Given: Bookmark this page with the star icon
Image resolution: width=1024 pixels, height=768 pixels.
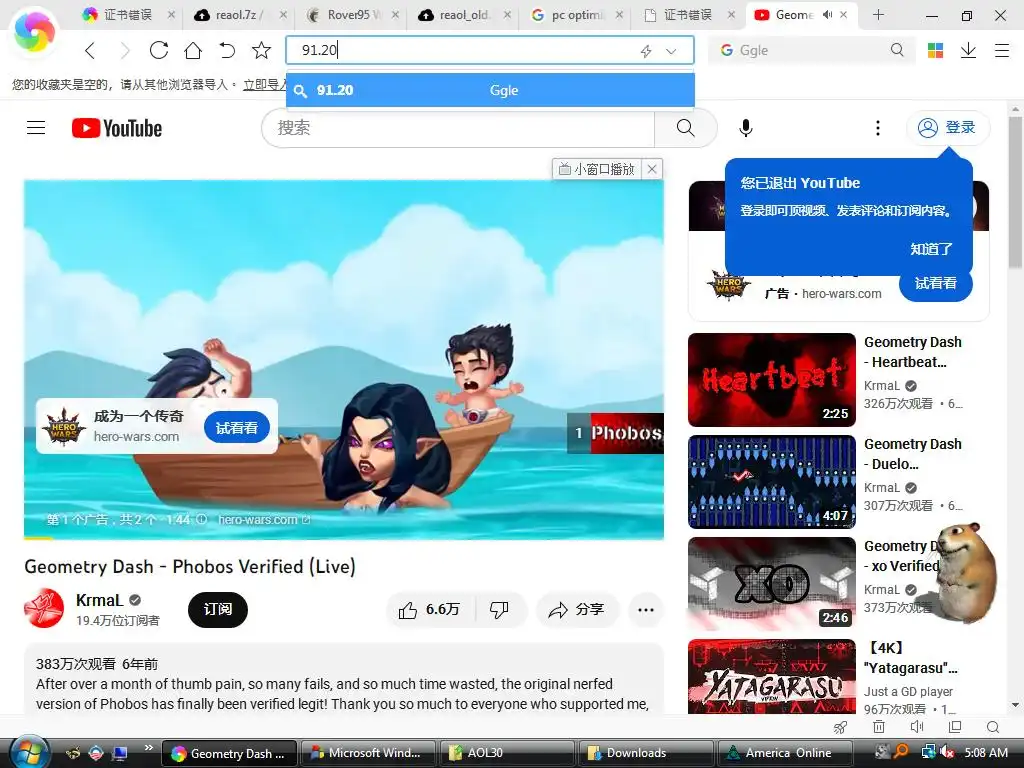Looking at the screenshot, I should tap(261, 50).
